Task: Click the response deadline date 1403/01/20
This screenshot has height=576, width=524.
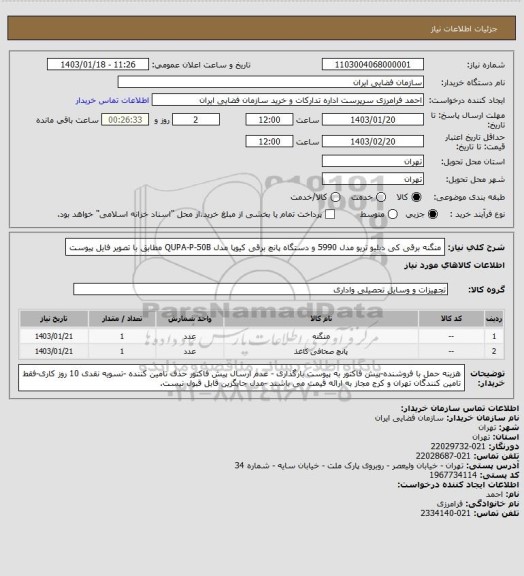Action: pyautogui.click(x=373, y=120)
